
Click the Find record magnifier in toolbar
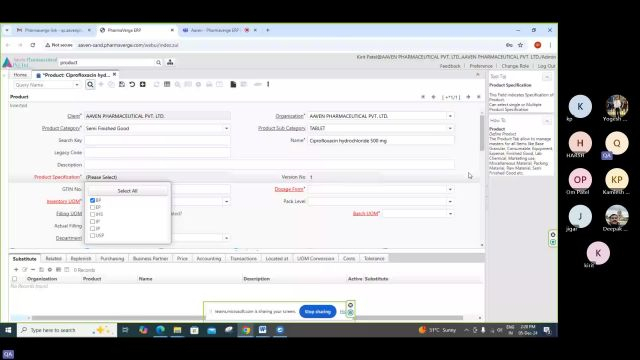coord(90,84)
